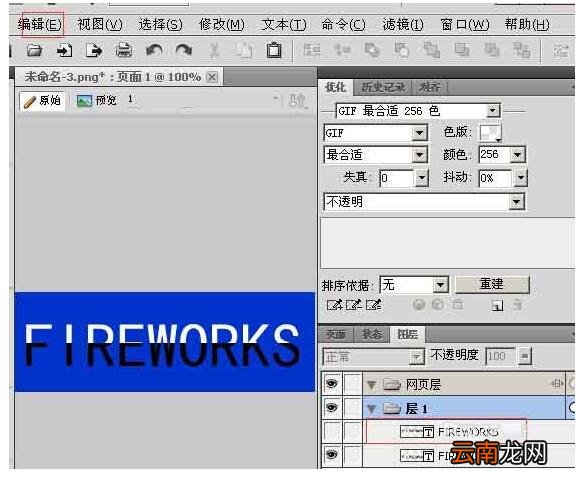Click the Copy toolbar icon
This screenshot has width=584, height=481.
pyautogui.click(x=244, y=50)
